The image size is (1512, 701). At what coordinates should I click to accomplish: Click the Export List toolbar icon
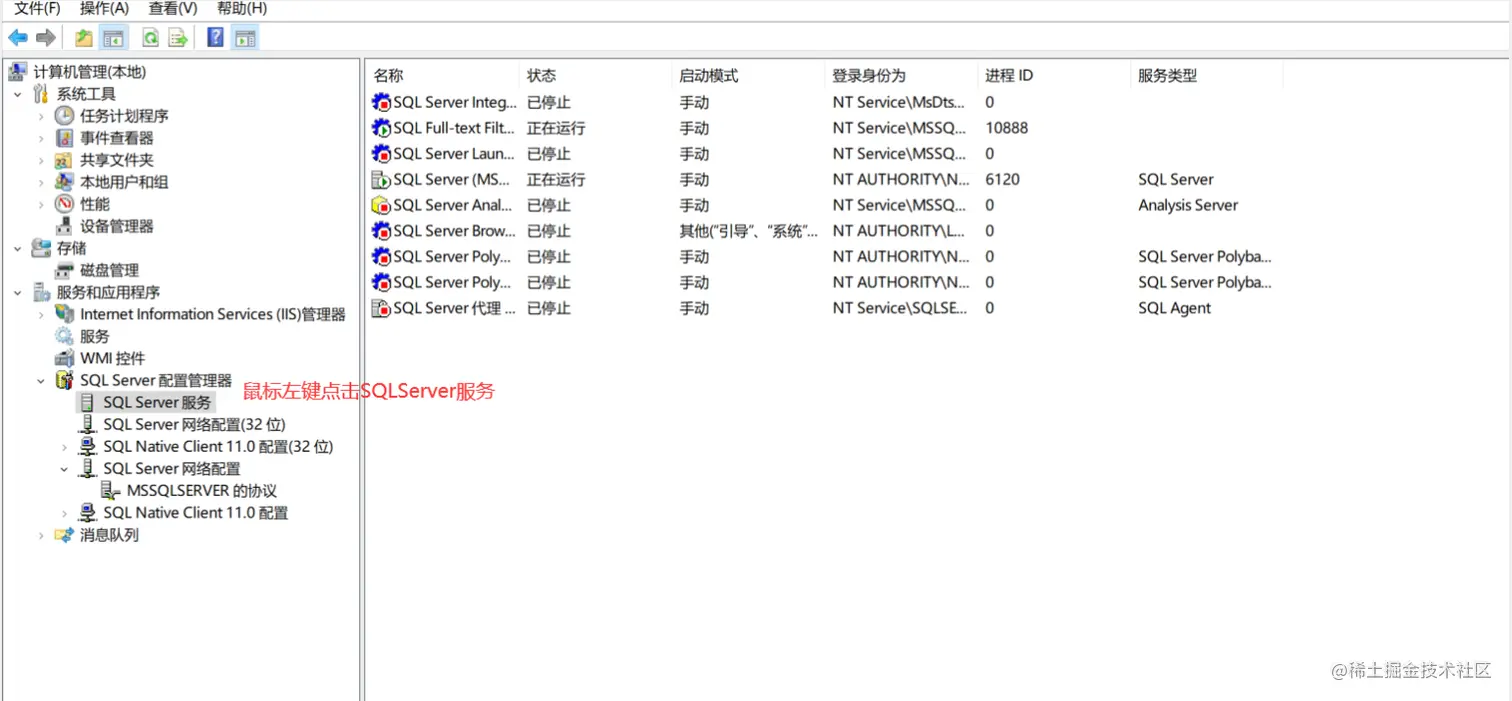[178, 38]
